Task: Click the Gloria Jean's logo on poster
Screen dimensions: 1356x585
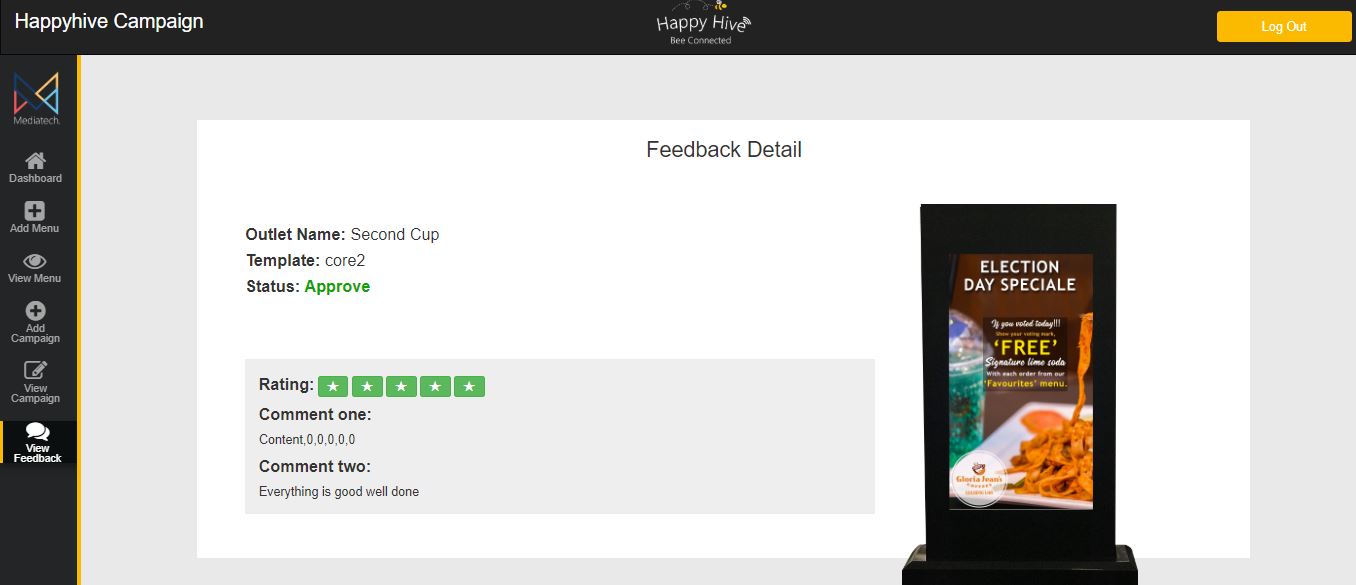Action: [x=979, y=479]
